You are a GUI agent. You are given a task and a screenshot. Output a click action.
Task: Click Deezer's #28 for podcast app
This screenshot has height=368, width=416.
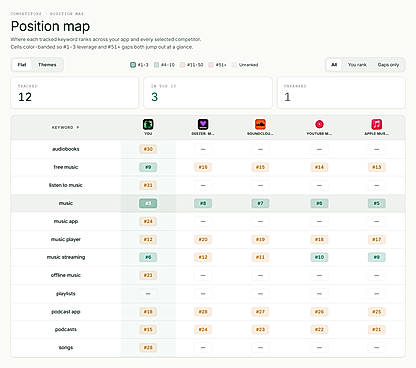pyautogui.click(x=203, y=312)
